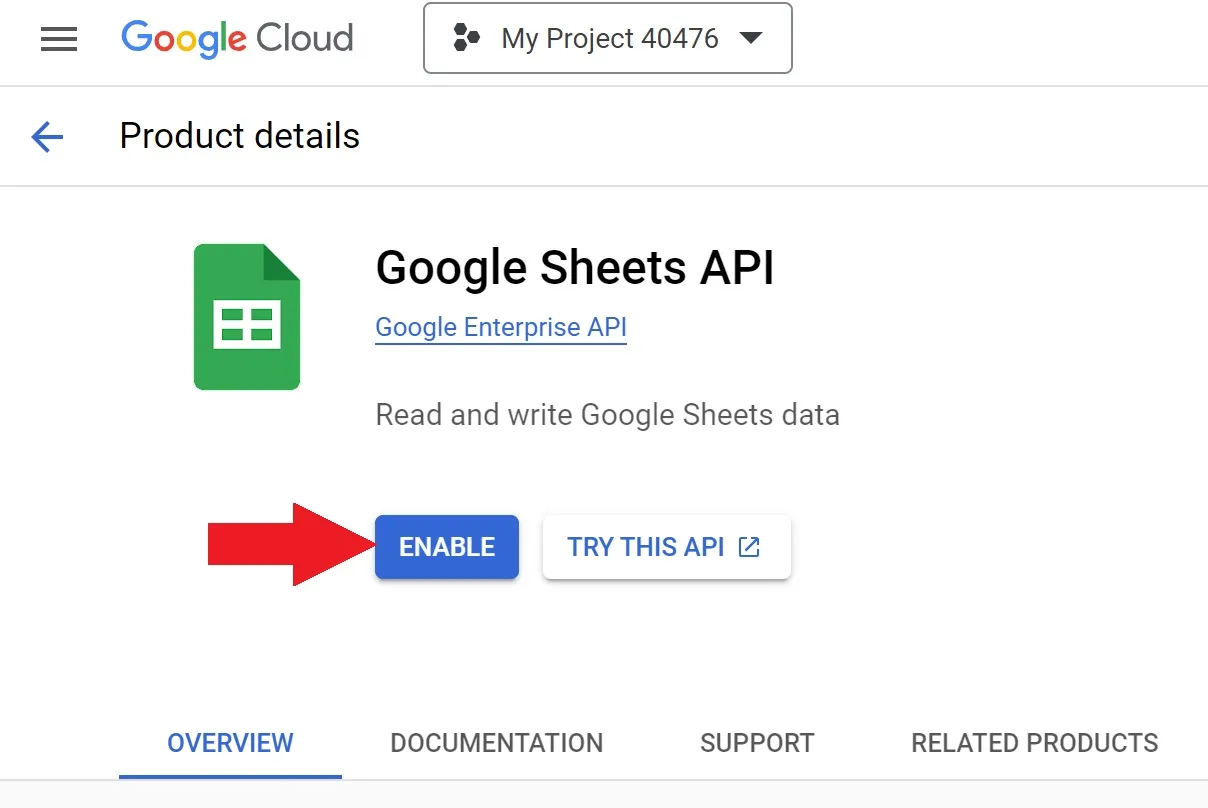Select the OVERVIEW tab
Screen dimensions: 1208x808
[230, 743]
